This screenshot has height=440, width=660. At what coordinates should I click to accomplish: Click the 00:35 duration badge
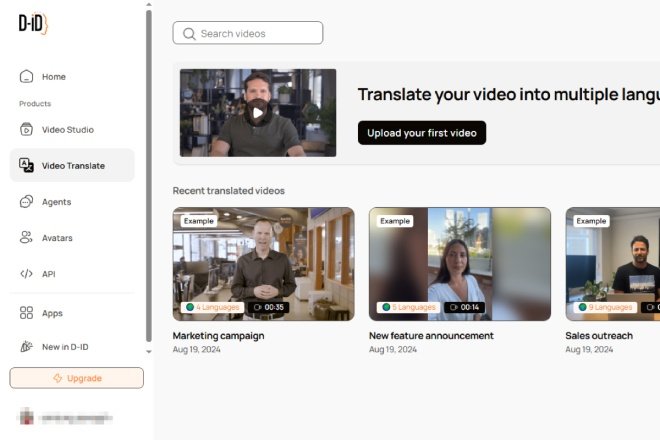(x=269, y=307)
